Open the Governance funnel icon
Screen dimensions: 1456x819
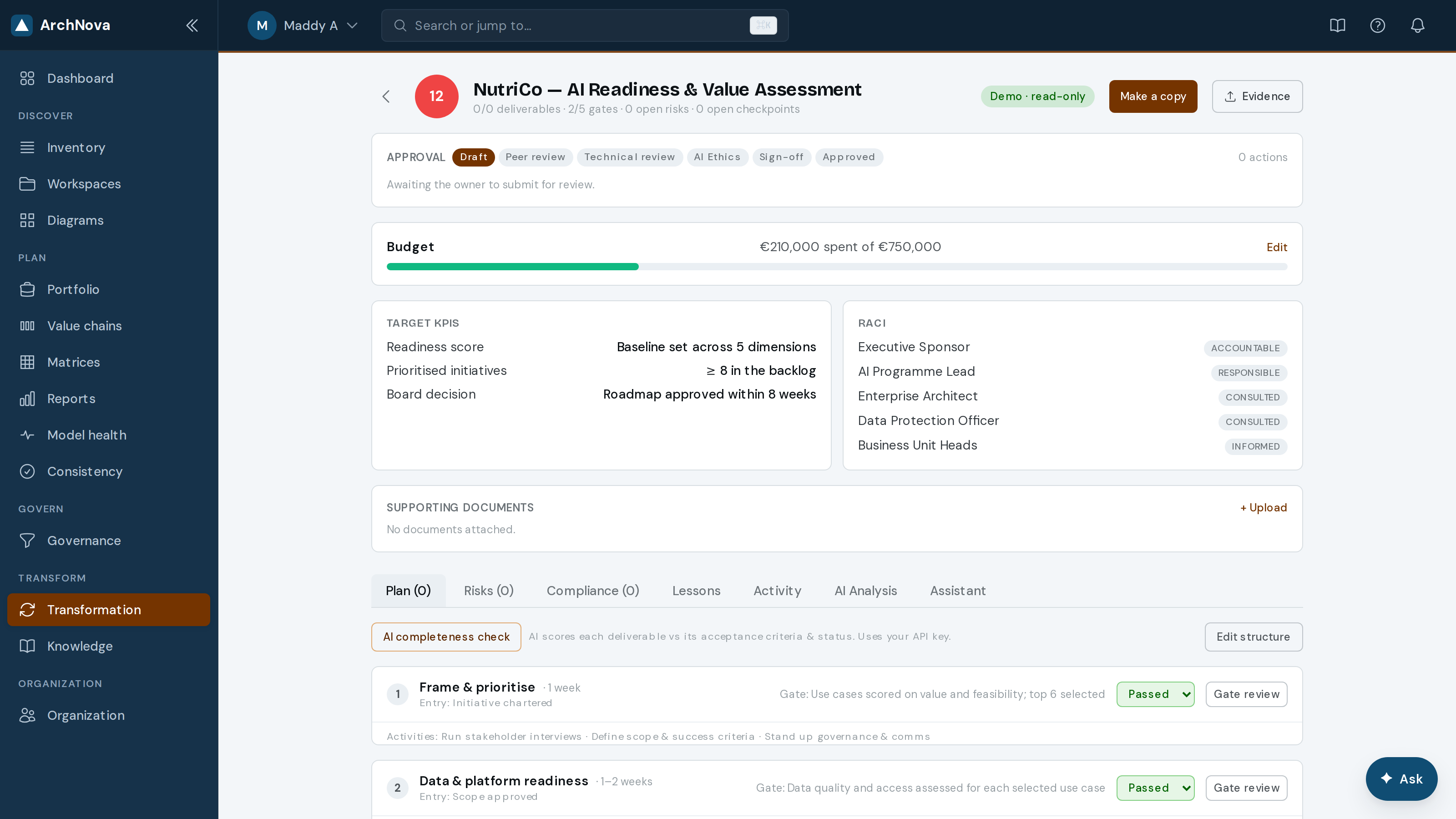tap(27, 541)
